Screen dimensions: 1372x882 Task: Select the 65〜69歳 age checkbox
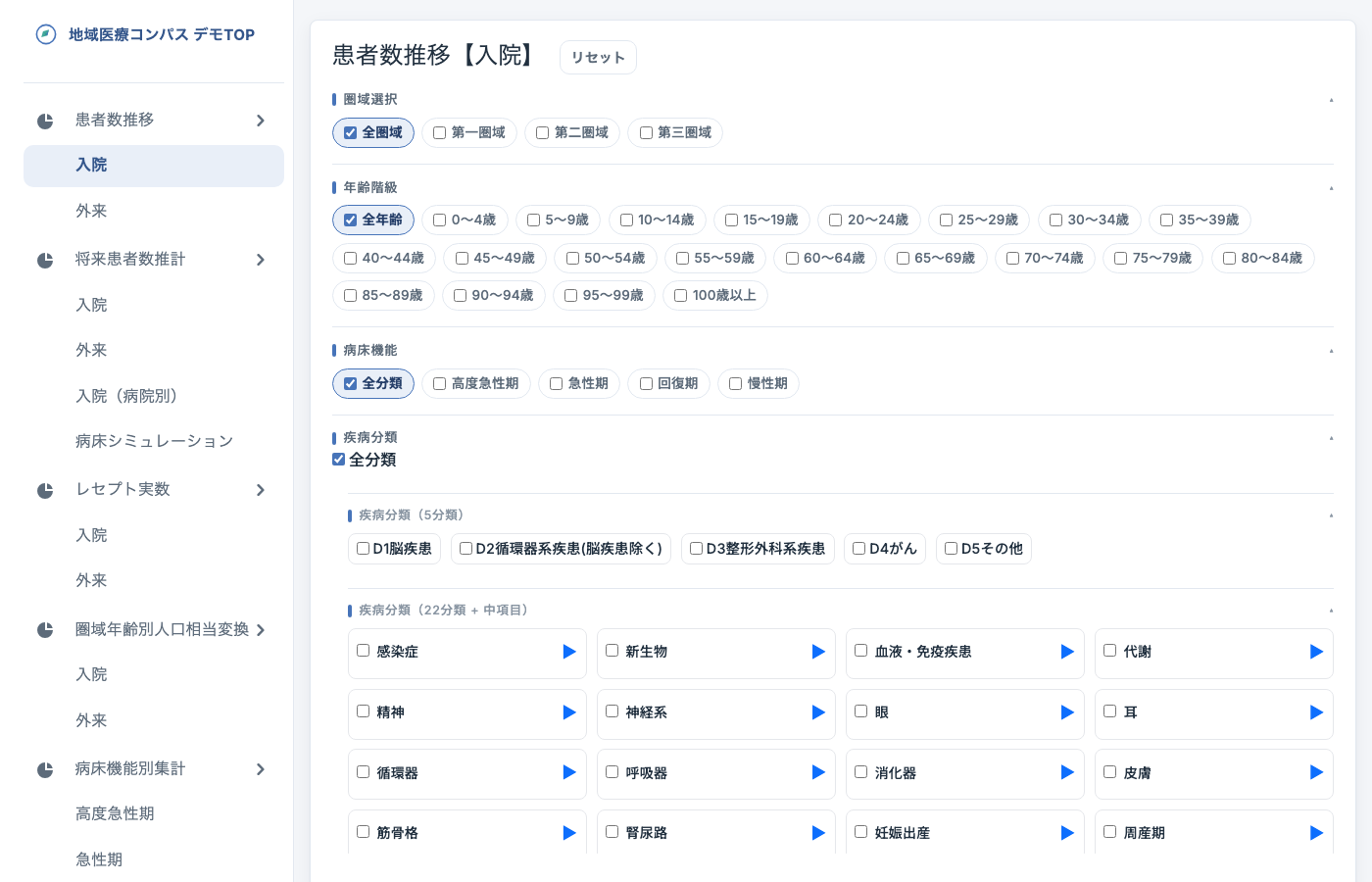coord(903,259)
